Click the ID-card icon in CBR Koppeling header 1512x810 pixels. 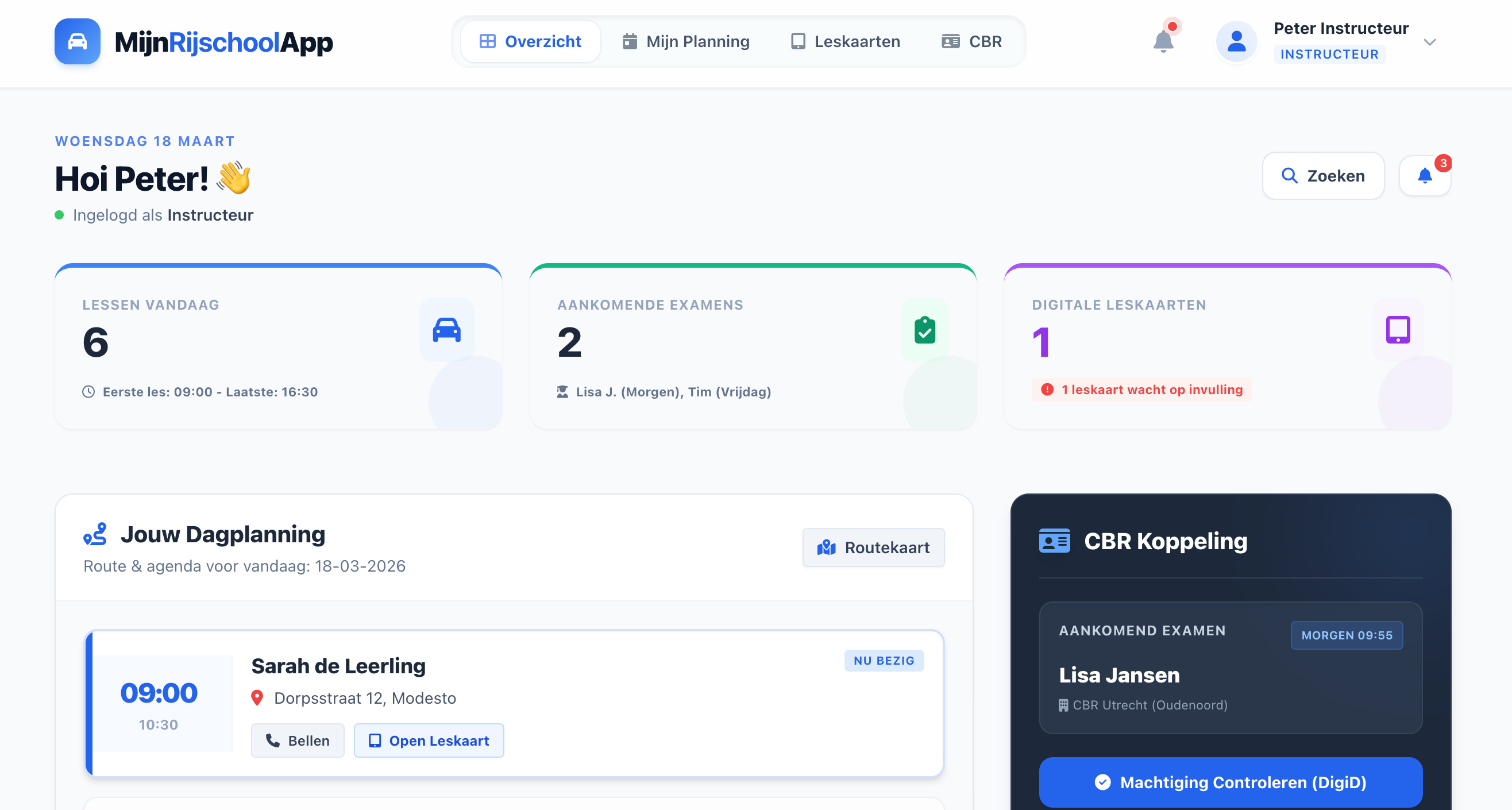(x=1054, y=541)
